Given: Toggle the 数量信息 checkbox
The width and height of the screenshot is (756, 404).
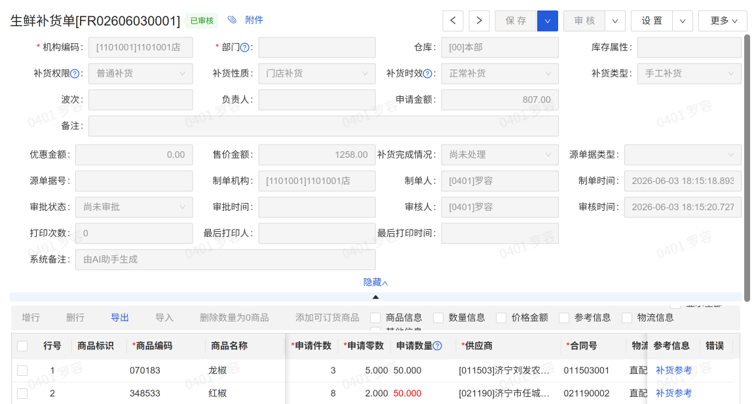Looking at the screenshot, I should coord(438,318).
